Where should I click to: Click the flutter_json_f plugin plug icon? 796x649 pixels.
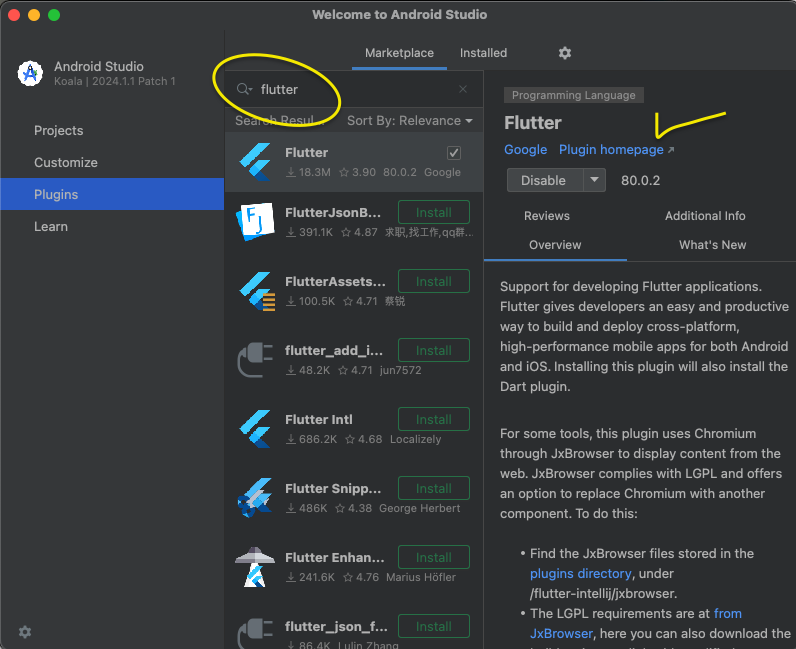click(255, 633)
